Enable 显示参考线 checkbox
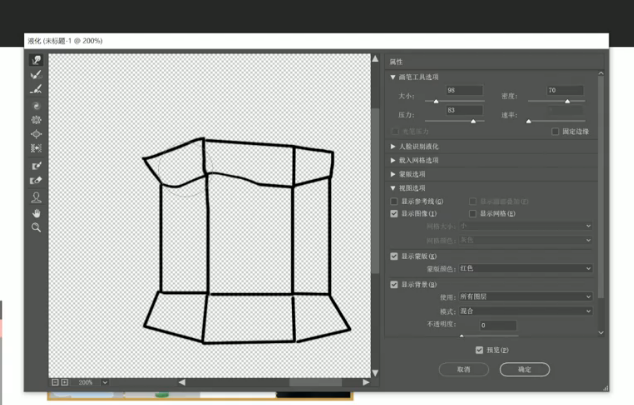Viewport: 634px width, 405px height. (394, 201)
